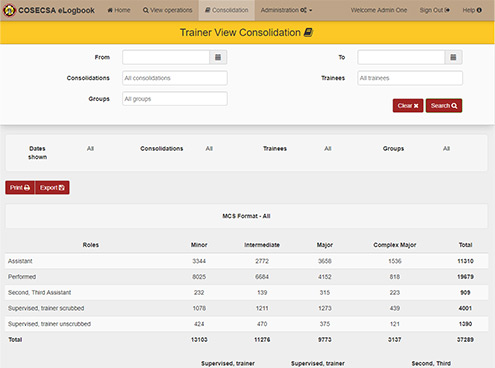
Task: Print the consolidation report
Action: (x=20, y=188)
